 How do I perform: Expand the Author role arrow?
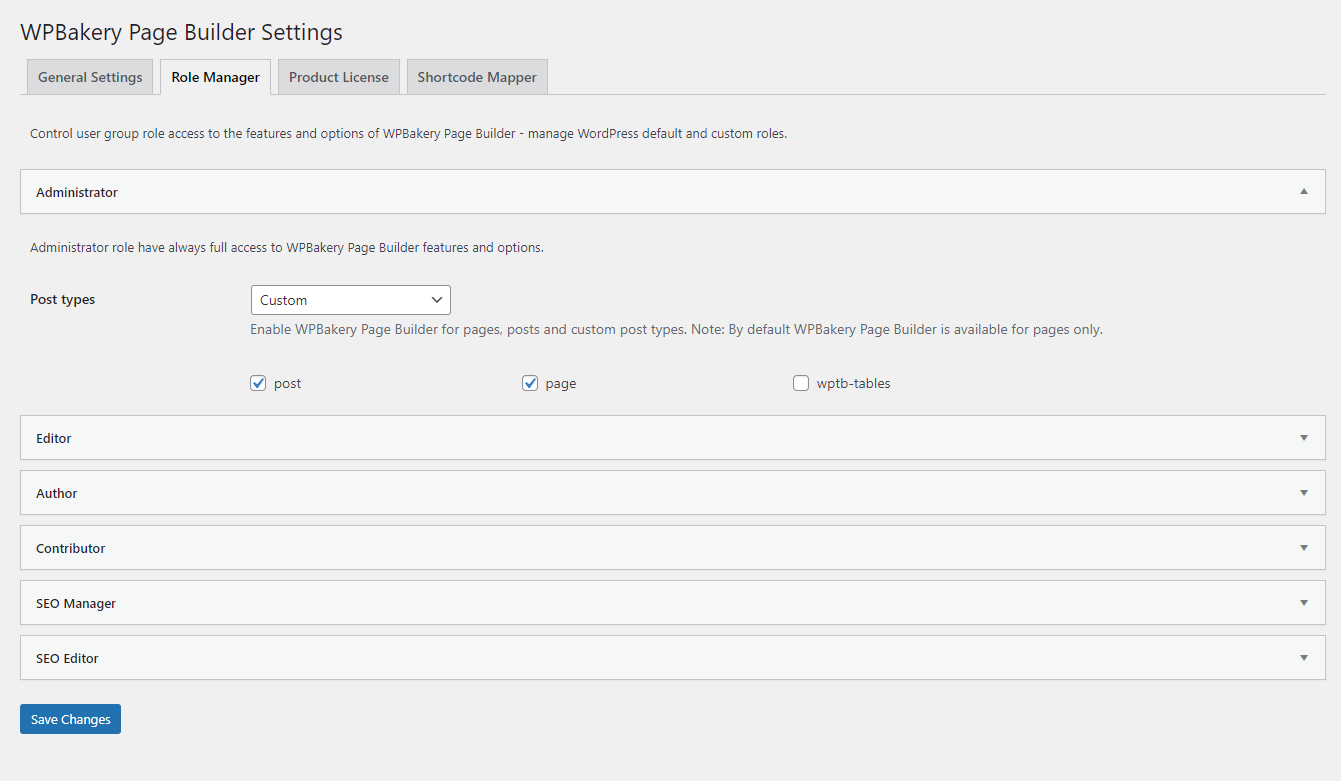[1304, 493]
